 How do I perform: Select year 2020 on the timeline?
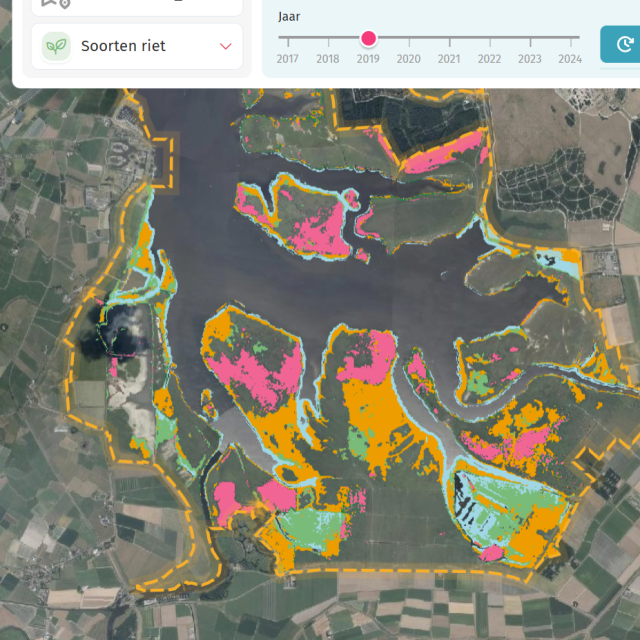pos(409,59)
